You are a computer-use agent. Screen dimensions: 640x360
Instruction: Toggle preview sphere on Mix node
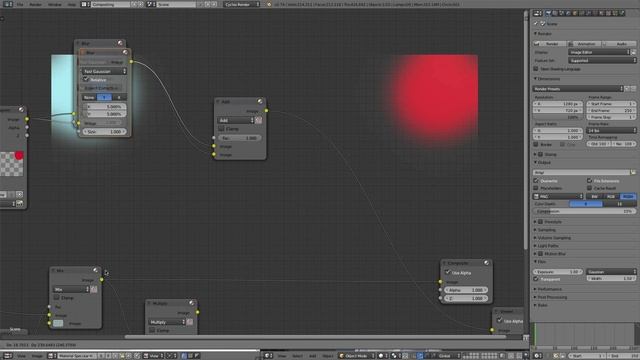tap(95, 270)
